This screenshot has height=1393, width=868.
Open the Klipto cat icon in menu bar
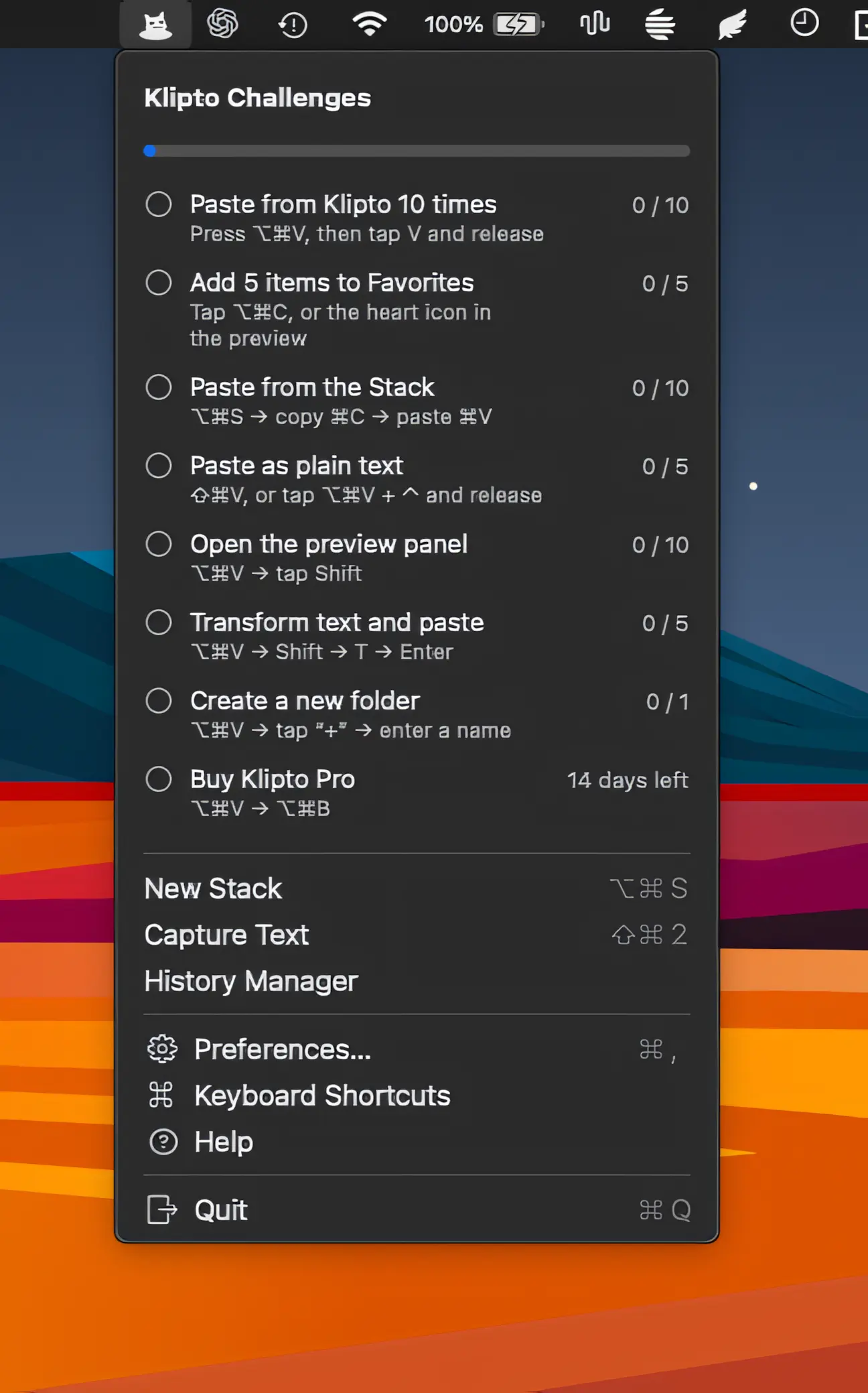coord(155,25)
